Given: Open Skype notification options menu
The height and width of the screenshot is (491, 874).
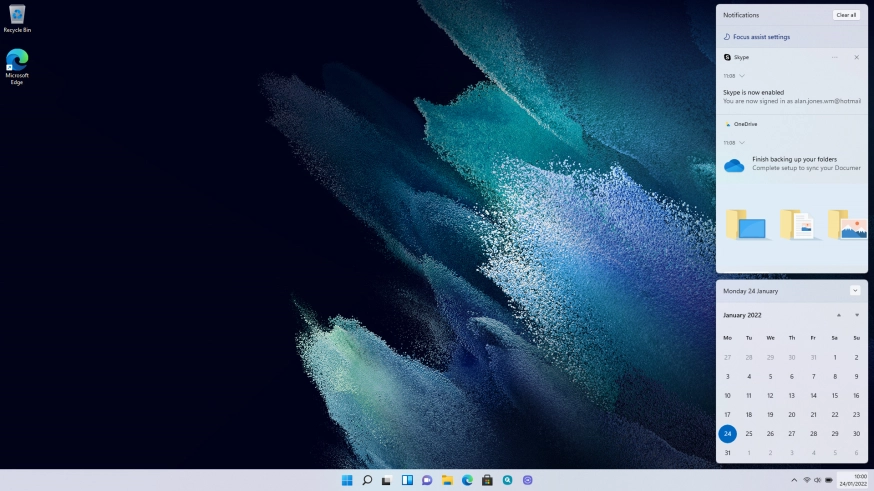Looking at the screenshot, I should pyautogui.click(x=835, y=57).
